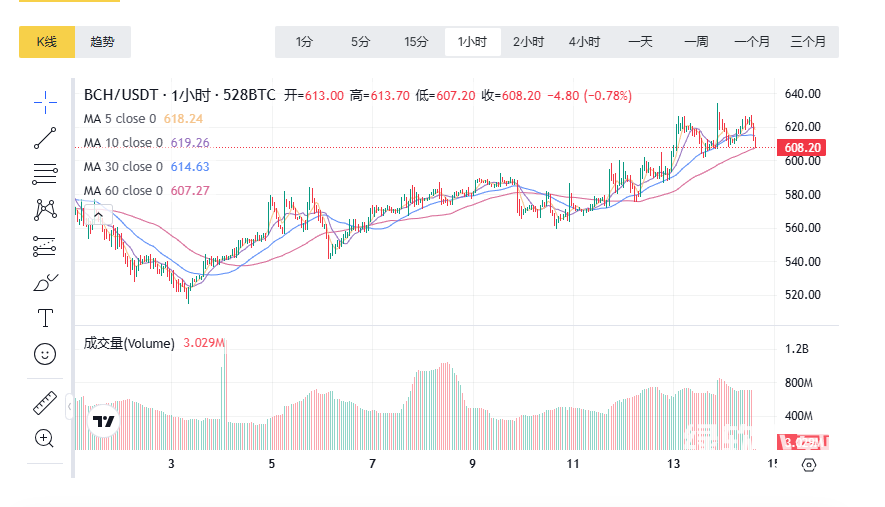Activate the ruler measure tool

coord(45,402)
